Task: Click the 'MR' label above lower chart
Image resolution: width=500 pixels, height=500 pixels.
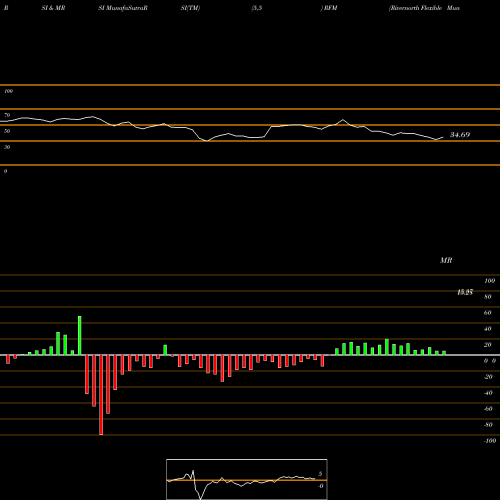Action: tap(446, 260)
